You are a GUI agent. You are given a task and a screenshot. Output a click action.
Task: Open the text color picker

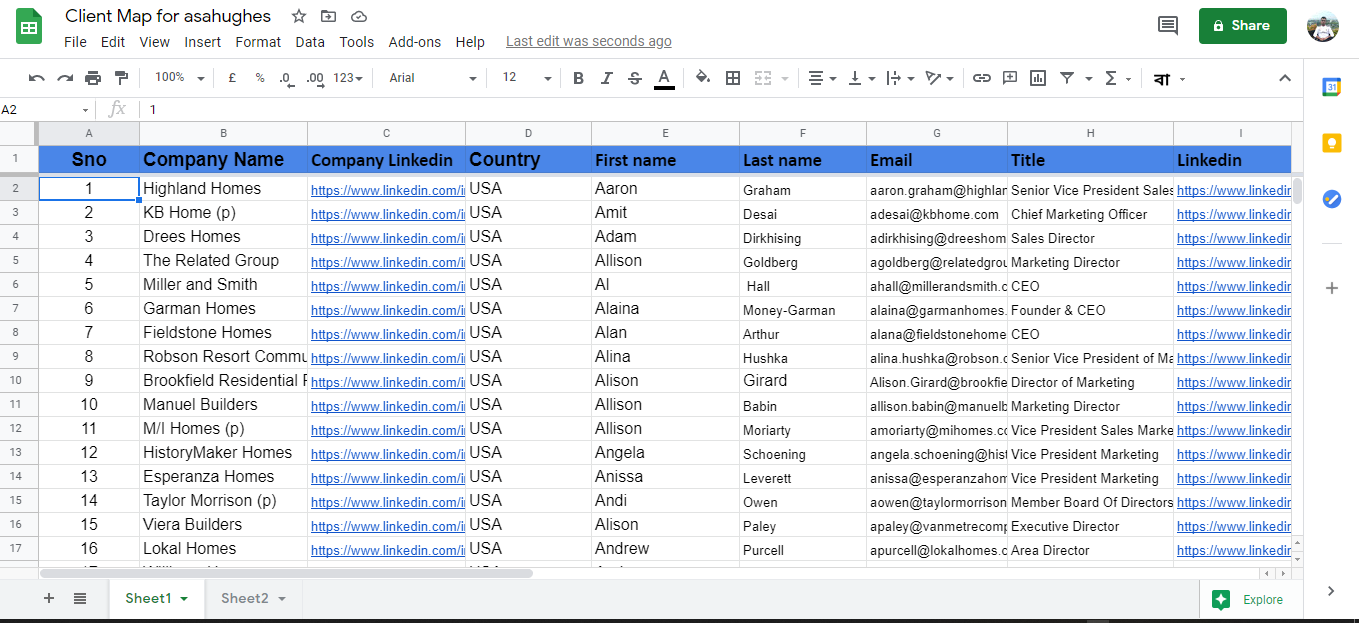tap(664, 77)
